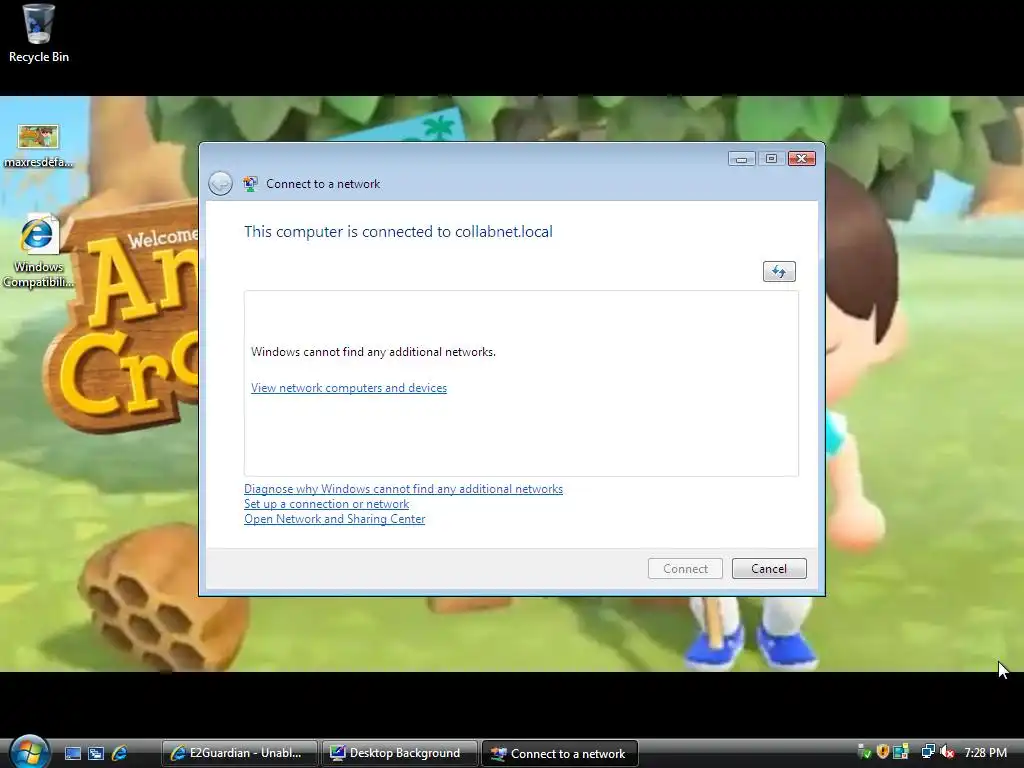Click the Cancel button
Viewport: 1024px width, 768px height.
pos(769,569)
